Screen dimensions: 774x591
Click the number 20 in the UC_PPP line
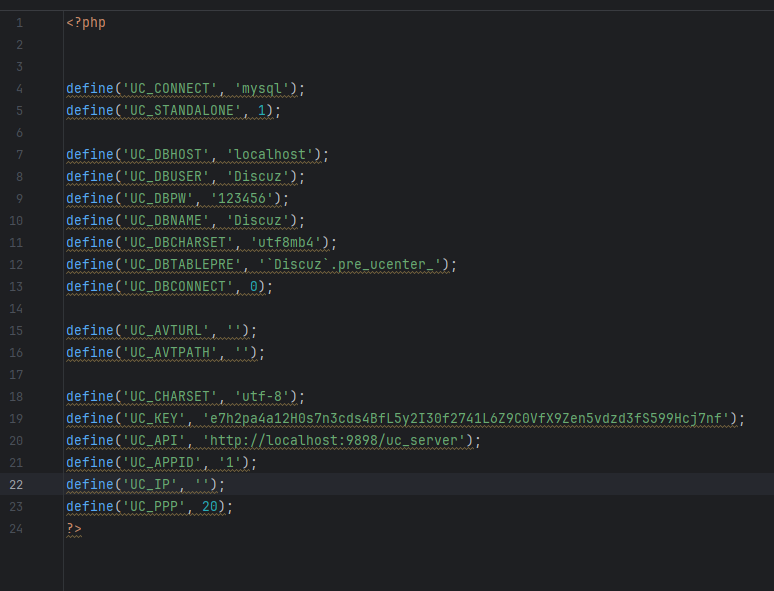(210, 506)
